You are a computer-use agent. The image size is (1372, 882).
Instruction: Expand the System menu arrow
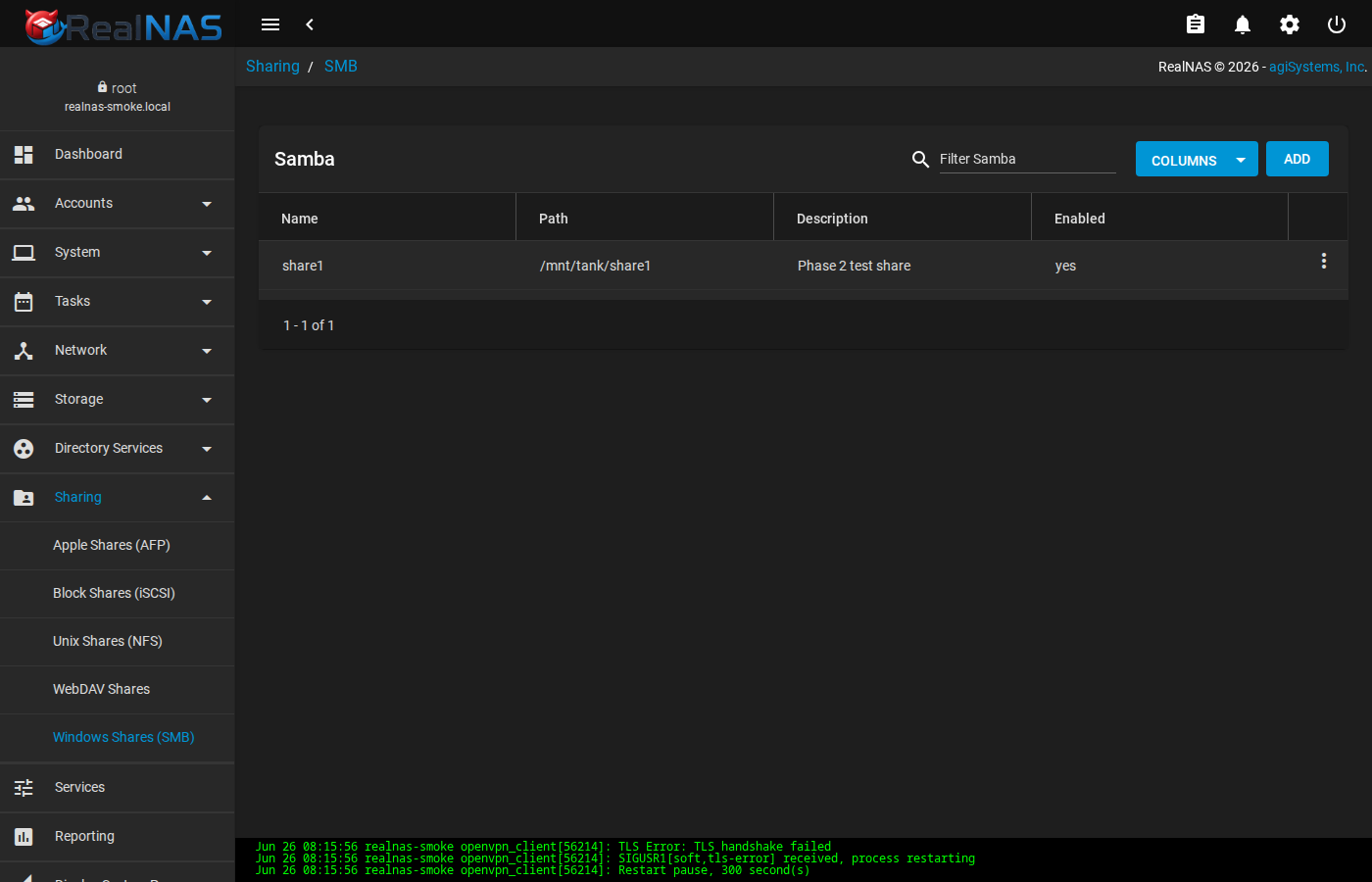point(207,253)
